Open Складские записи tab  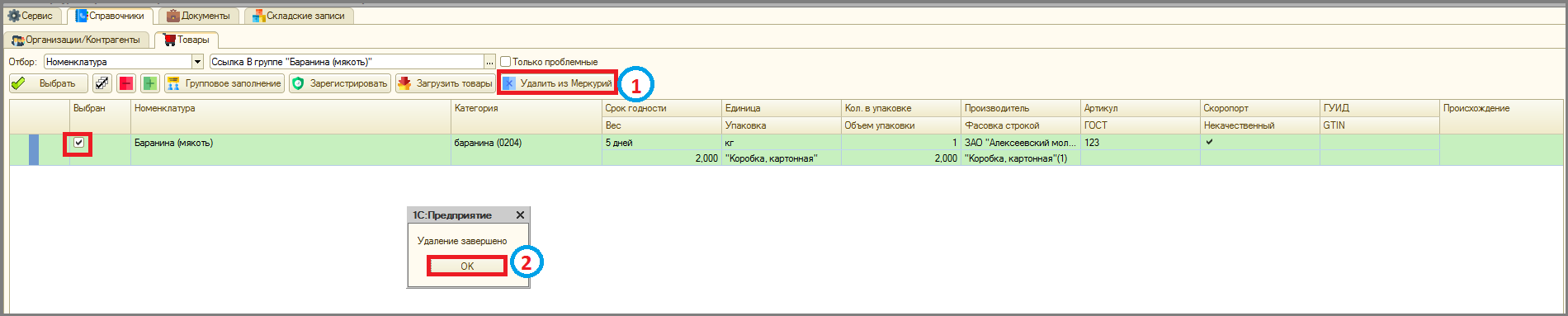299,16
